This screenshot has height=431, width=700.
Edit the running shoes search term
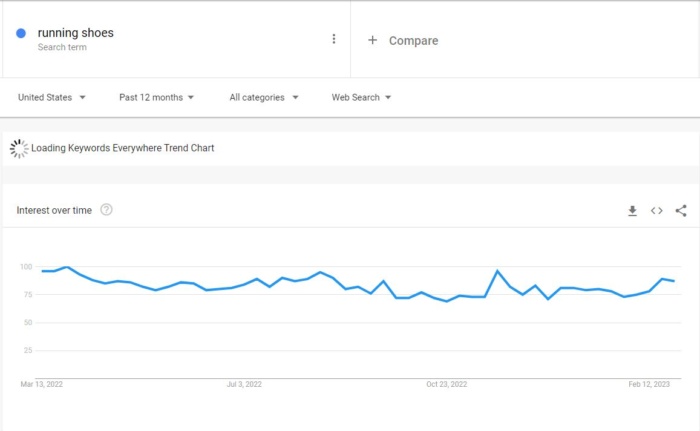coord(75,33)
